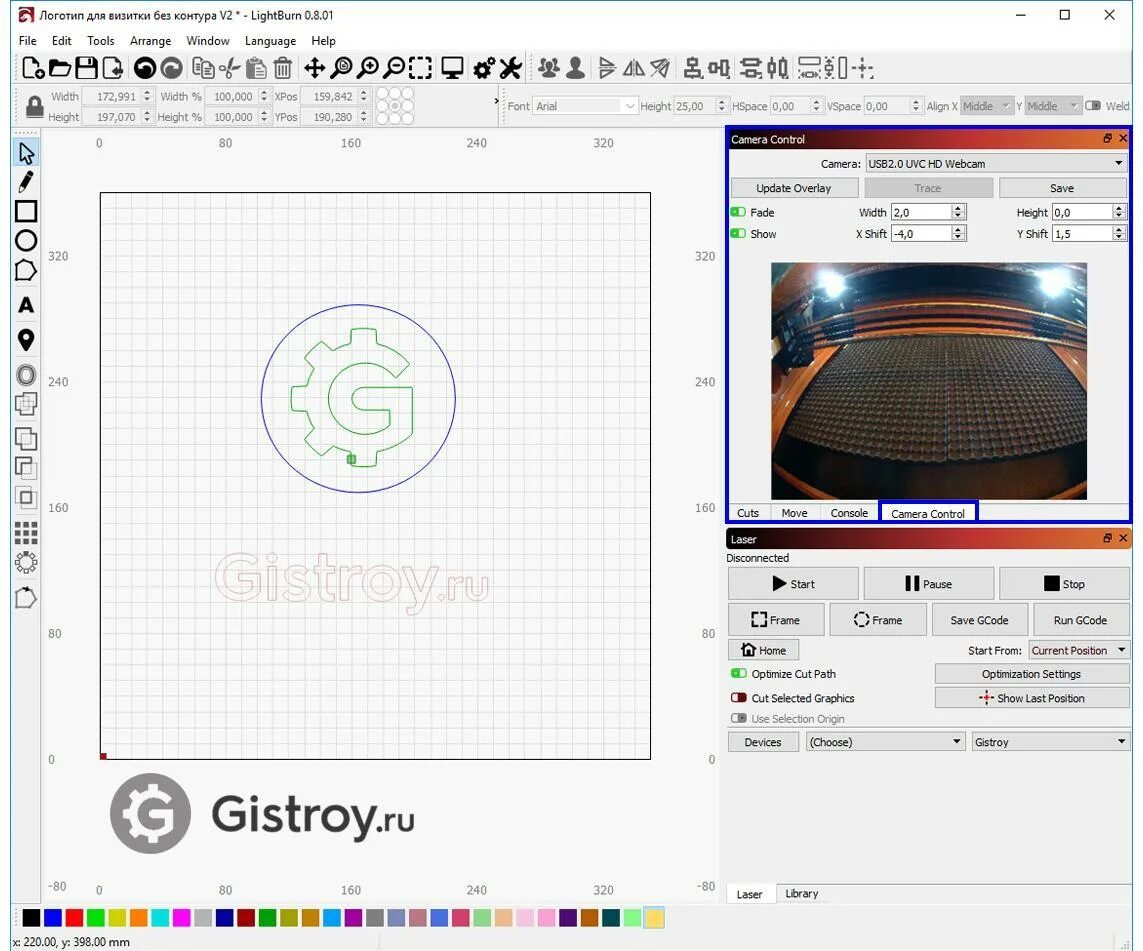This screenshot has height=951, width=1143.
Task: Select the Rectangle tool
Action: coord(26,211)
